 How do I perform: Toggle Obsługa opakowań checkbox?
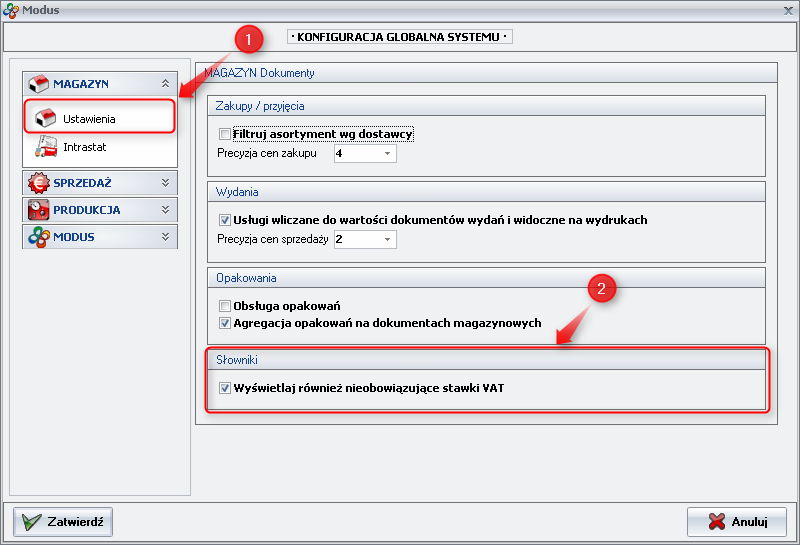(224, 306)
